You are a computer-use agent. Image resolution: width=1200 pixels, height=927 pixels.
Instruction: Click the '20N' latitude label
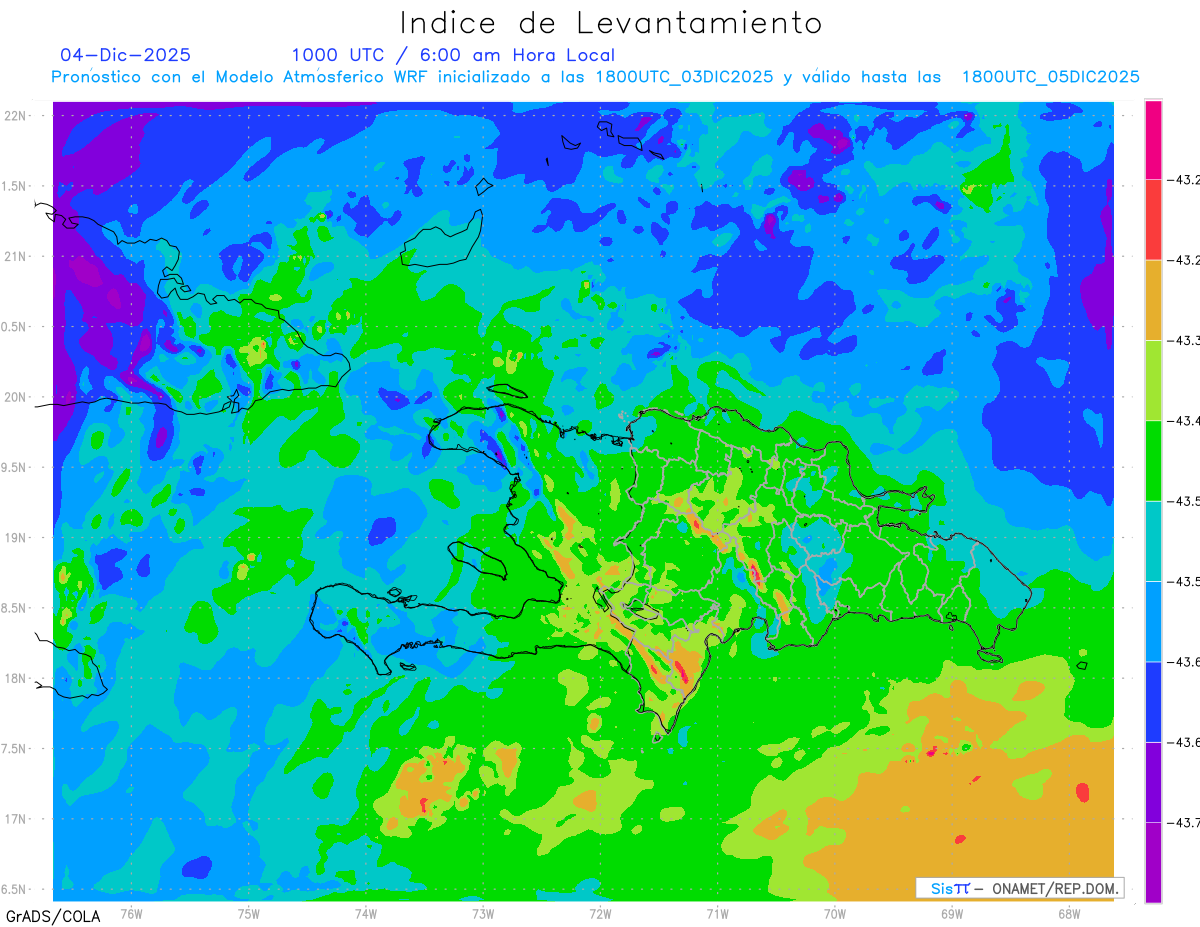point(16,397)
